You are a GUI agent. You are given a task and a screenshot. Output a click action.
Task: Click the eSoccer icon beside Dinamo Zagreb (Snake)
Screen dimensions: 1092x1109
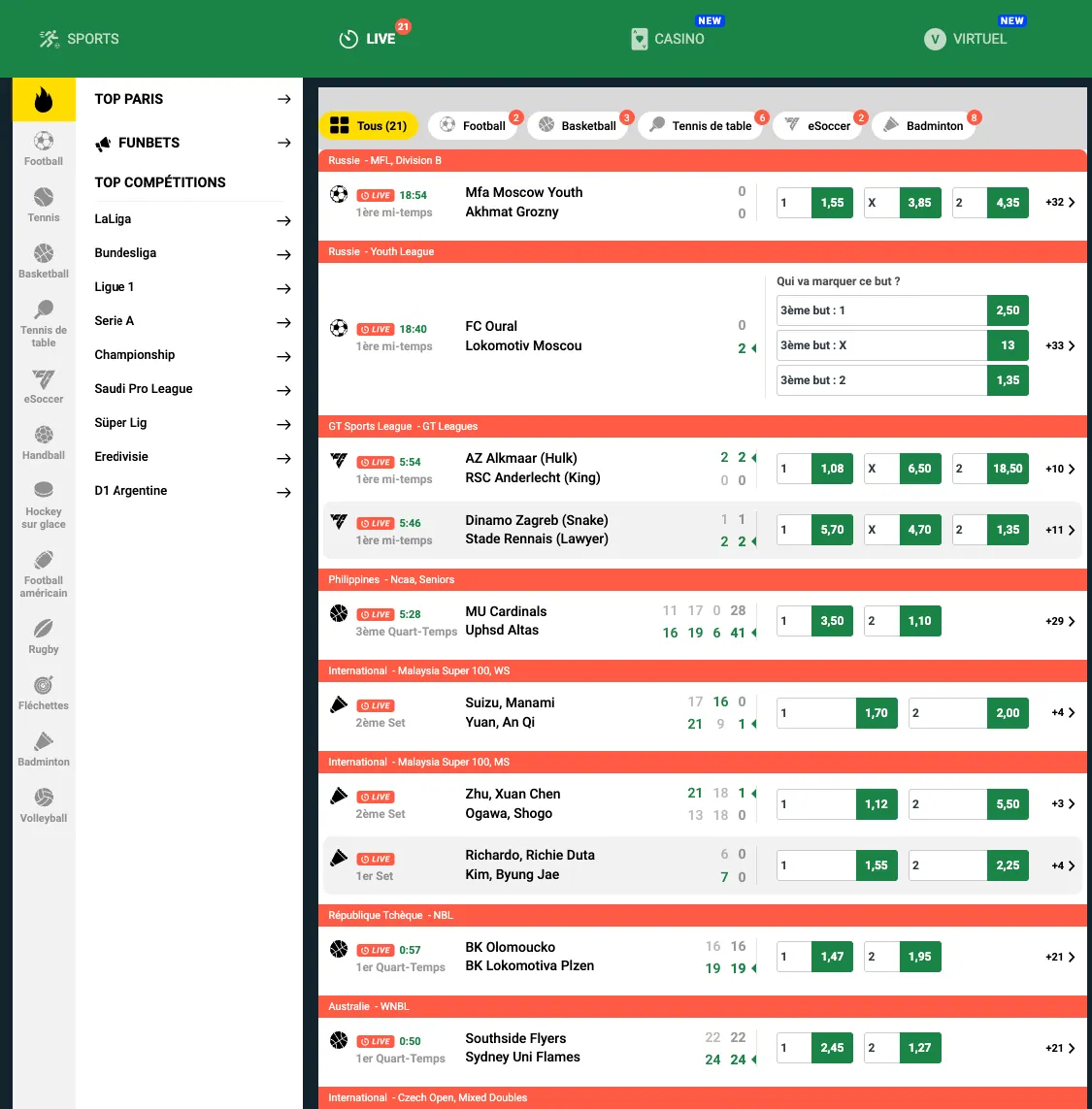point(339,521)
